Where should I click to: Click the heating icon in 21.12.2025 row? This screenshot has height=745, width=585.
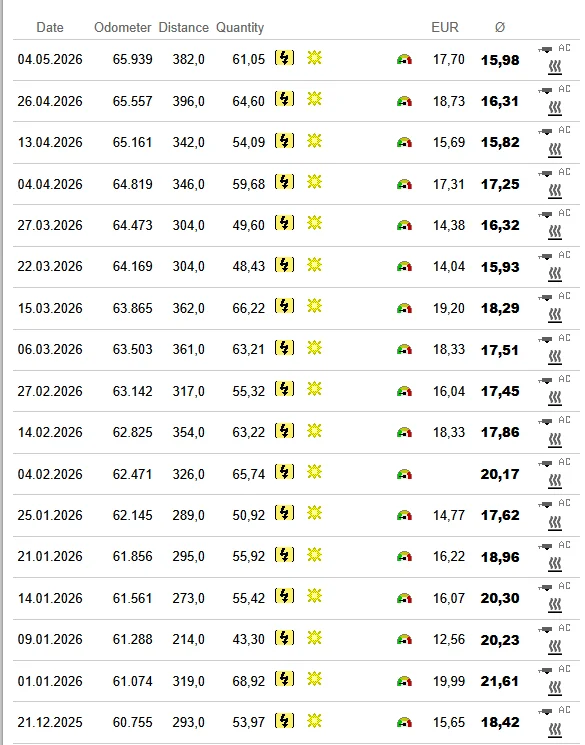coord(555,730)
